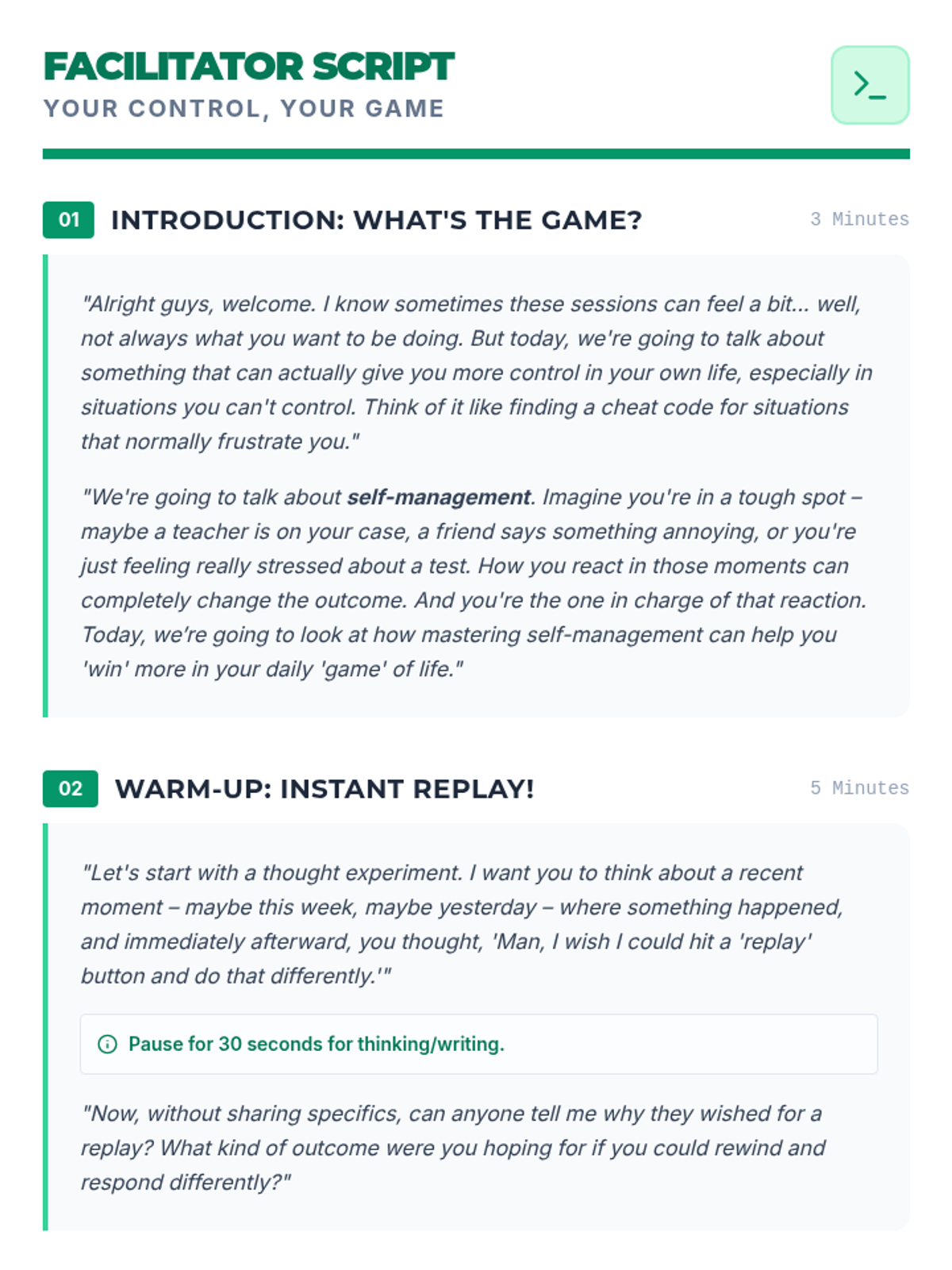Select the 02 section number badge

point(70,788)
